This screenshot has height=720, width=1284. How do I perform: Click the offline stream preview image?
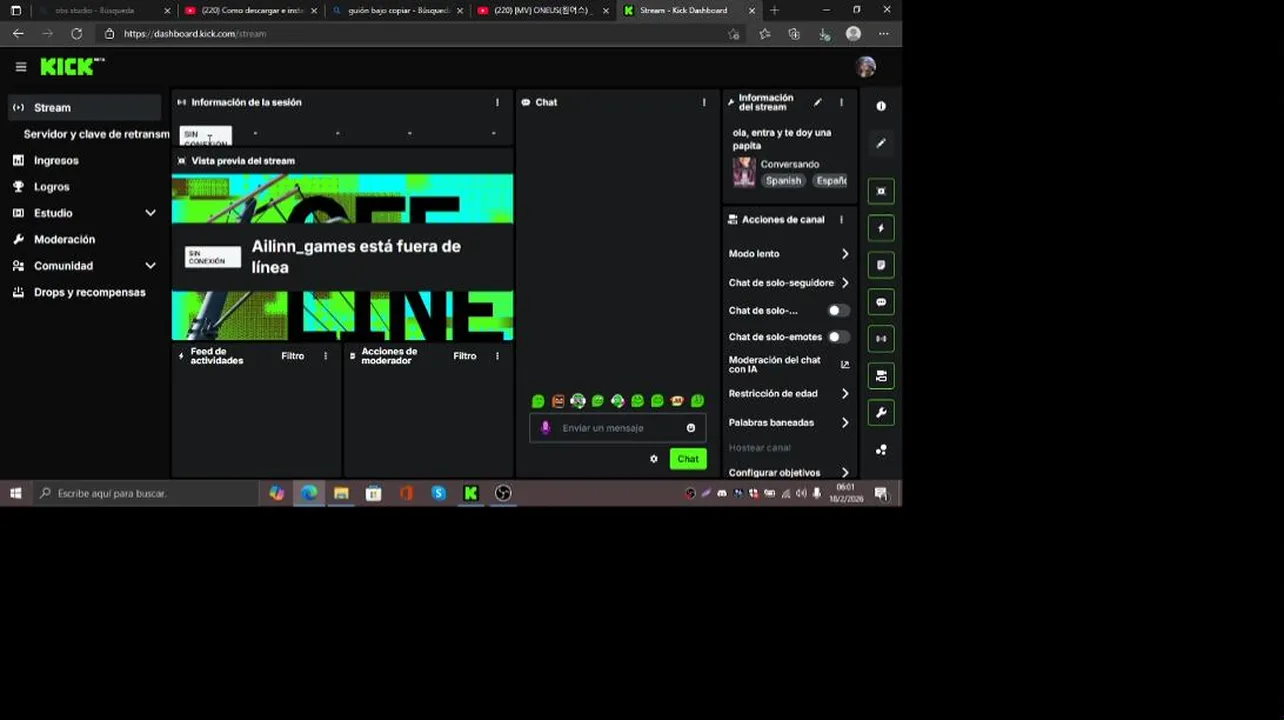tap(342, 257)
